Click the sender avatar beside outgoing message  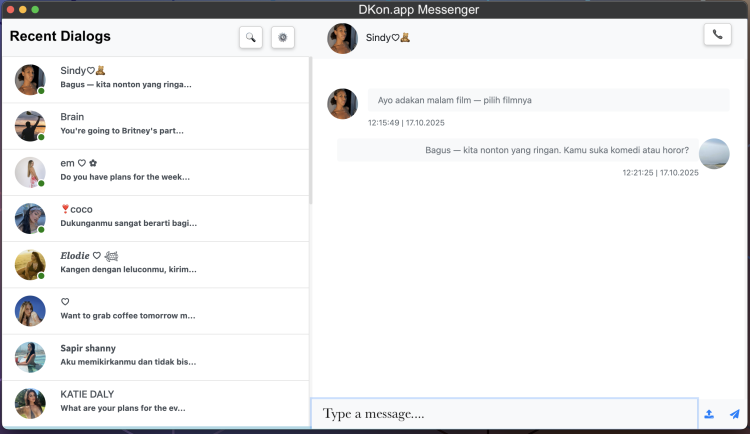point(714,154)
